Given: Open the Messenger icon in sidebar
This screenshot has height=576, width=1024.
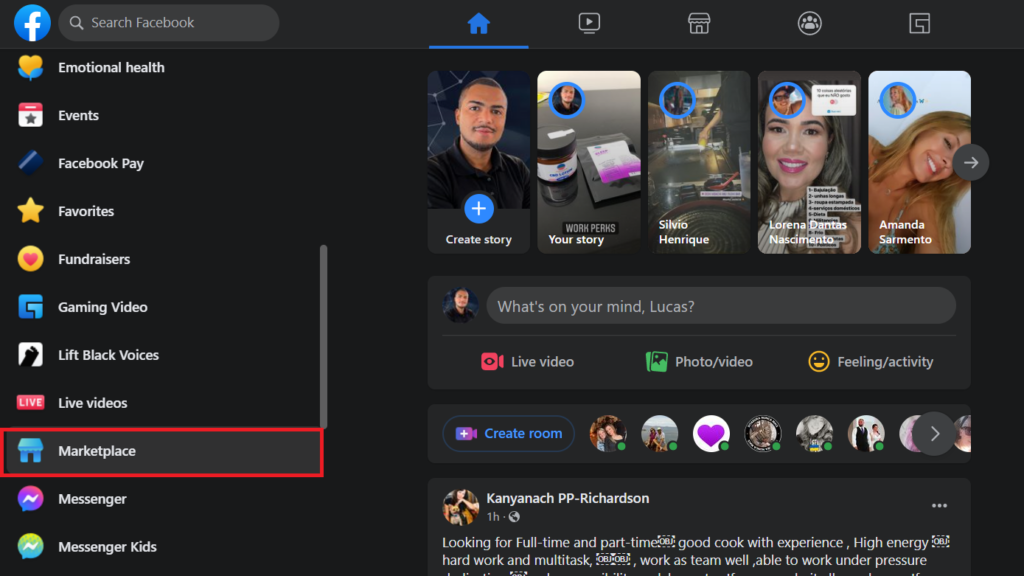Looking at the screenshot, I should pos(30,499).
